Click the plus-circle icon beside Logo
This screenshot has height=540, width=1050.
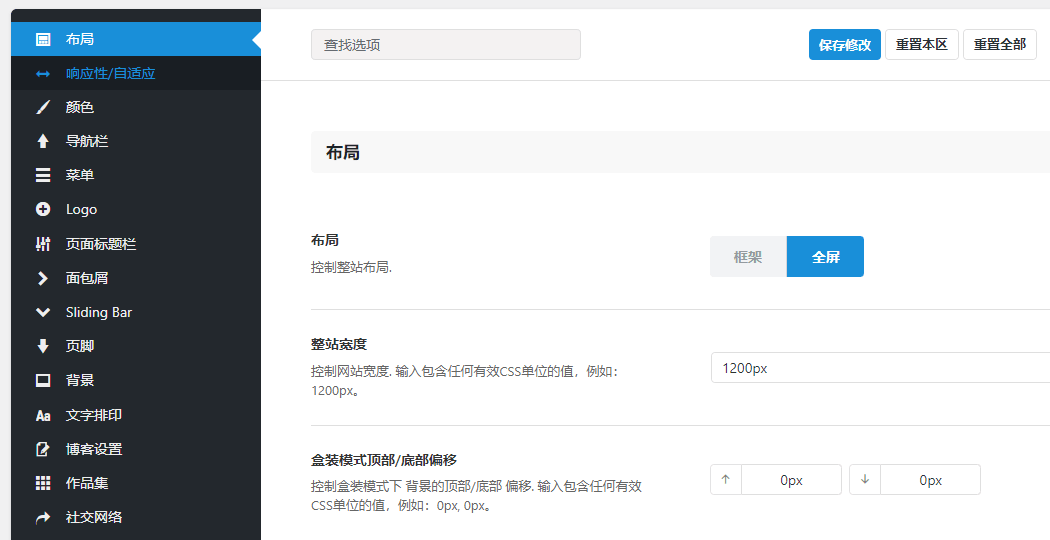tap(43, 209)
